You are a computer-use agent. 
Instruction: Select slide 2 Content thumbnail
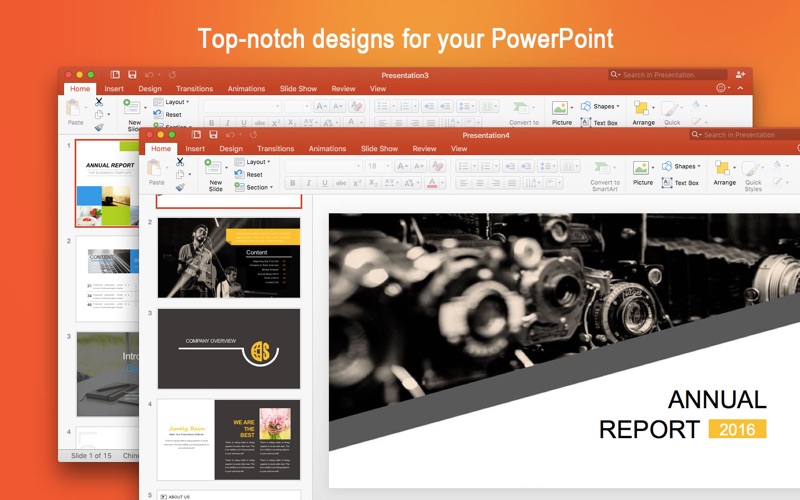point(229,258)
